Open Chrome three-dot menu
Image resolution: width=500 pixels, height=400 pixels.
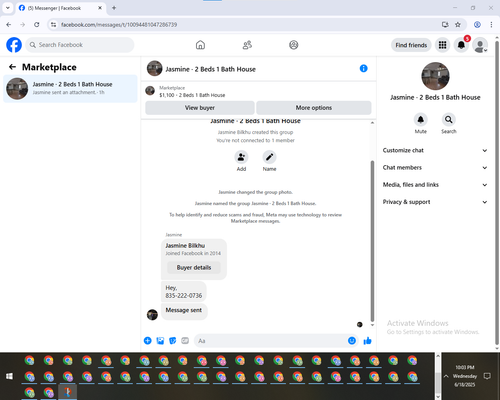pyautogui.click(x=491, y=24)
